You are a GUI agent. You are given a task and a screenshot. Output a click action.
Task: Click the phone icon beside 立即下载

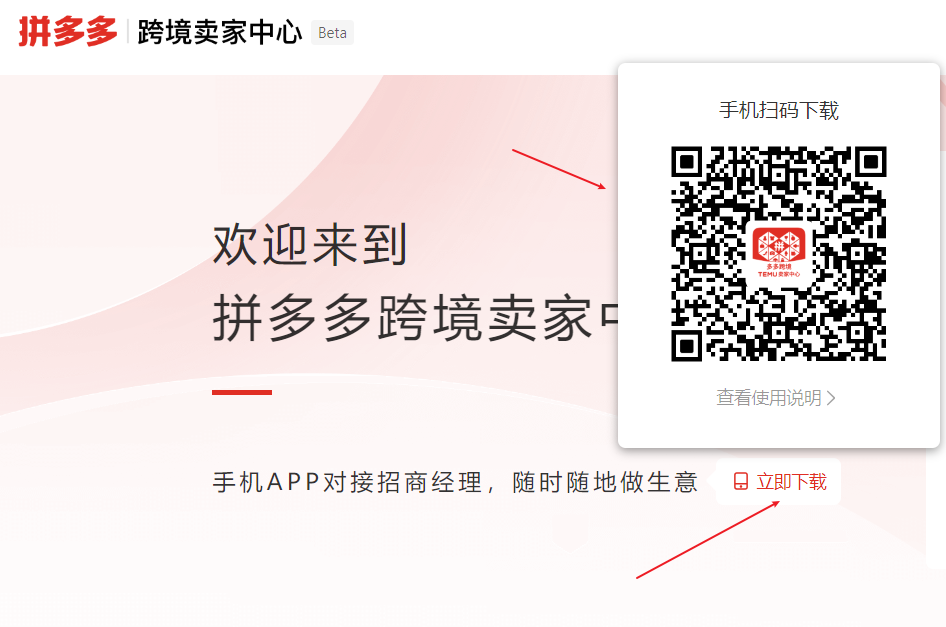pyautogui.click(x=741, y=482)
